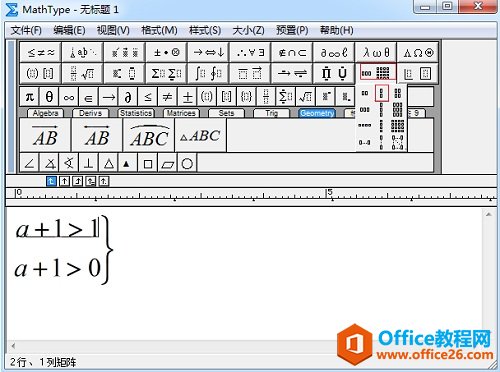This screenshot has width=500, height=372.
Task: Insert the parallelogram symbol
Action: [x=168, y=163]
